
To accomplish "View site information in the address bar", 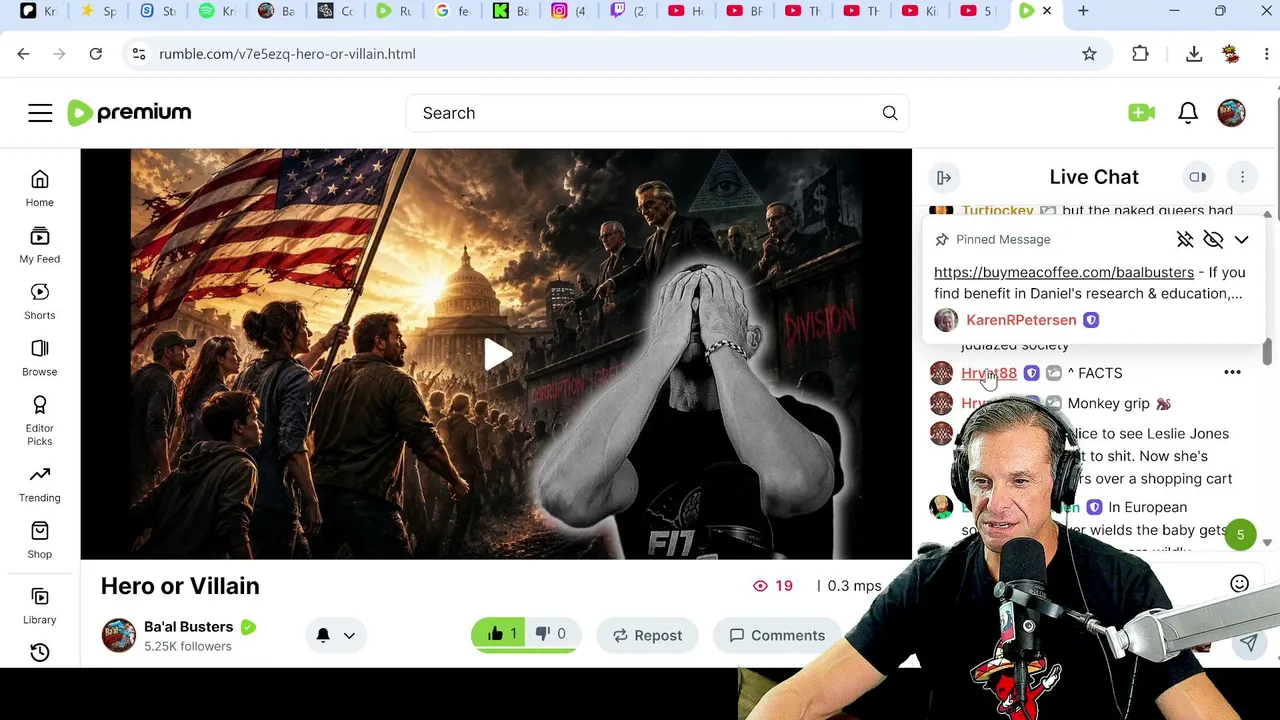I will [x=139, y=54].
